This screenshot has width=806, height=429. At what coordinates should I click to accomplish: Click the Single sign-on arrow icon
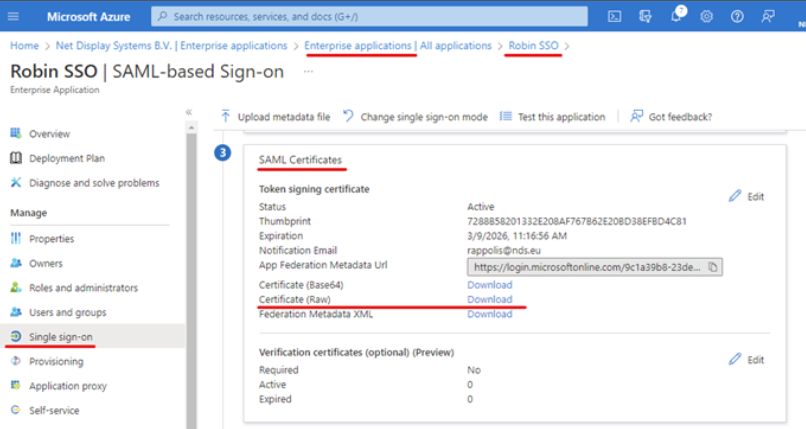(16, 337)
